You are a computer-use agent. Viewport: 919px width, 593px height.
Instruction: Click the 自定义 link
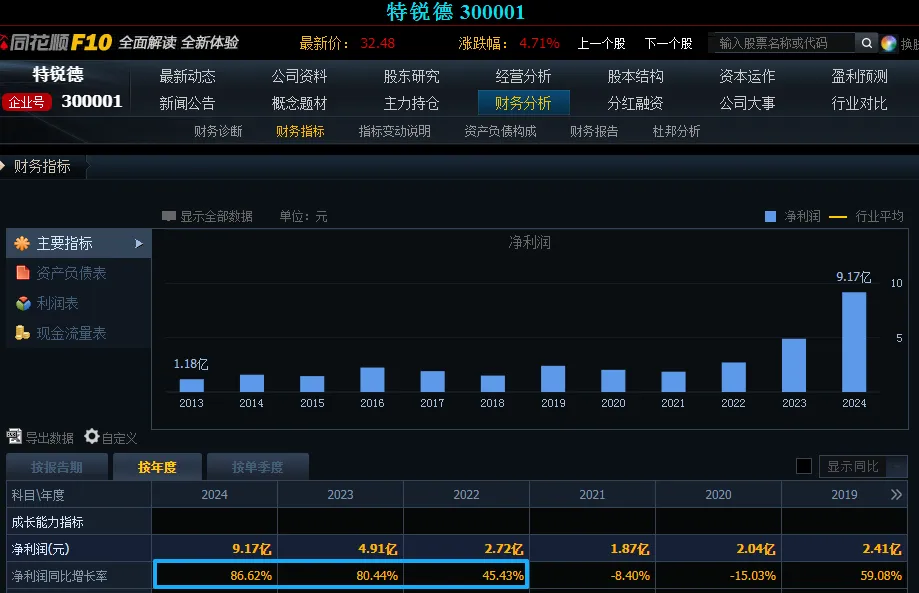coord(119,438)
